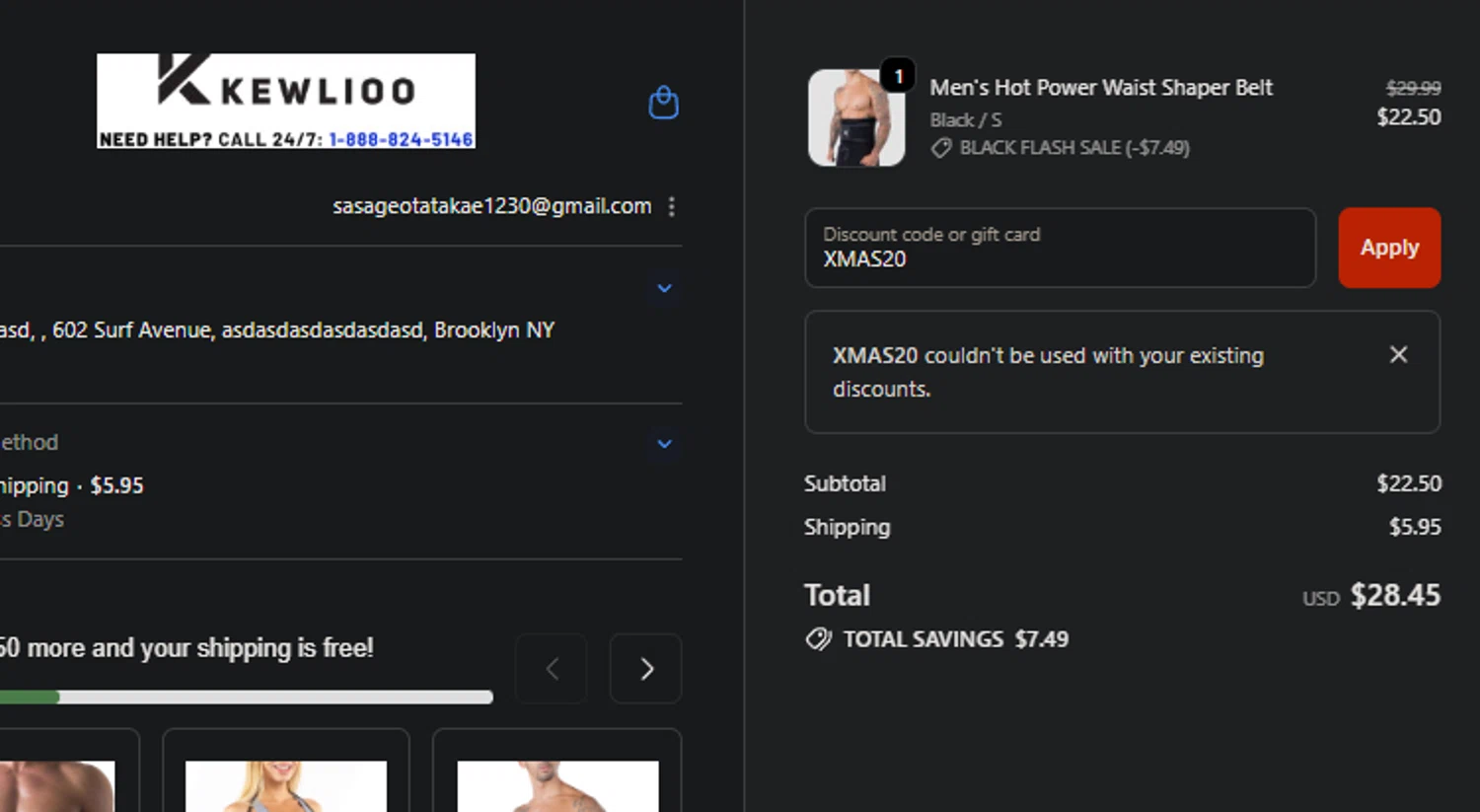
Task: Click the Men's Hot Power Waist Shaper Belt title
Action: click(1101, 88)
